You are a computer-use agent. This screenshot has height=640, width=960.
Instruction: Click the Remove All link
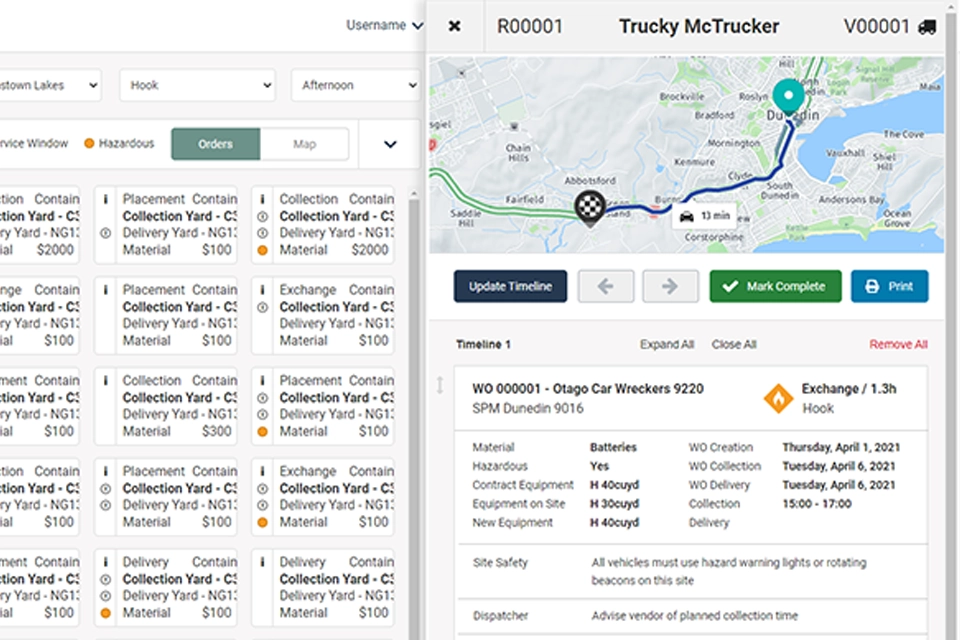[x=898, y=344]
